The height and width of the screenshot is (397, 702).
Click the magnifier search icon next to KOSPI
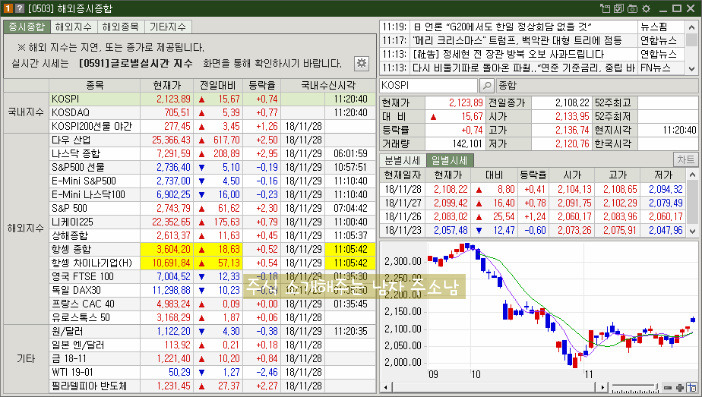[487, 85]
